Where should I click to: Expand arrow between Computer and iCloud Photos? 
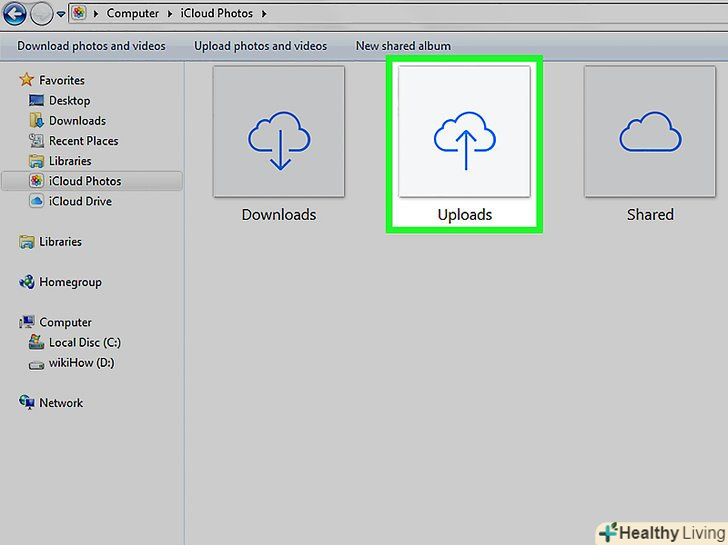pos(170,14)
